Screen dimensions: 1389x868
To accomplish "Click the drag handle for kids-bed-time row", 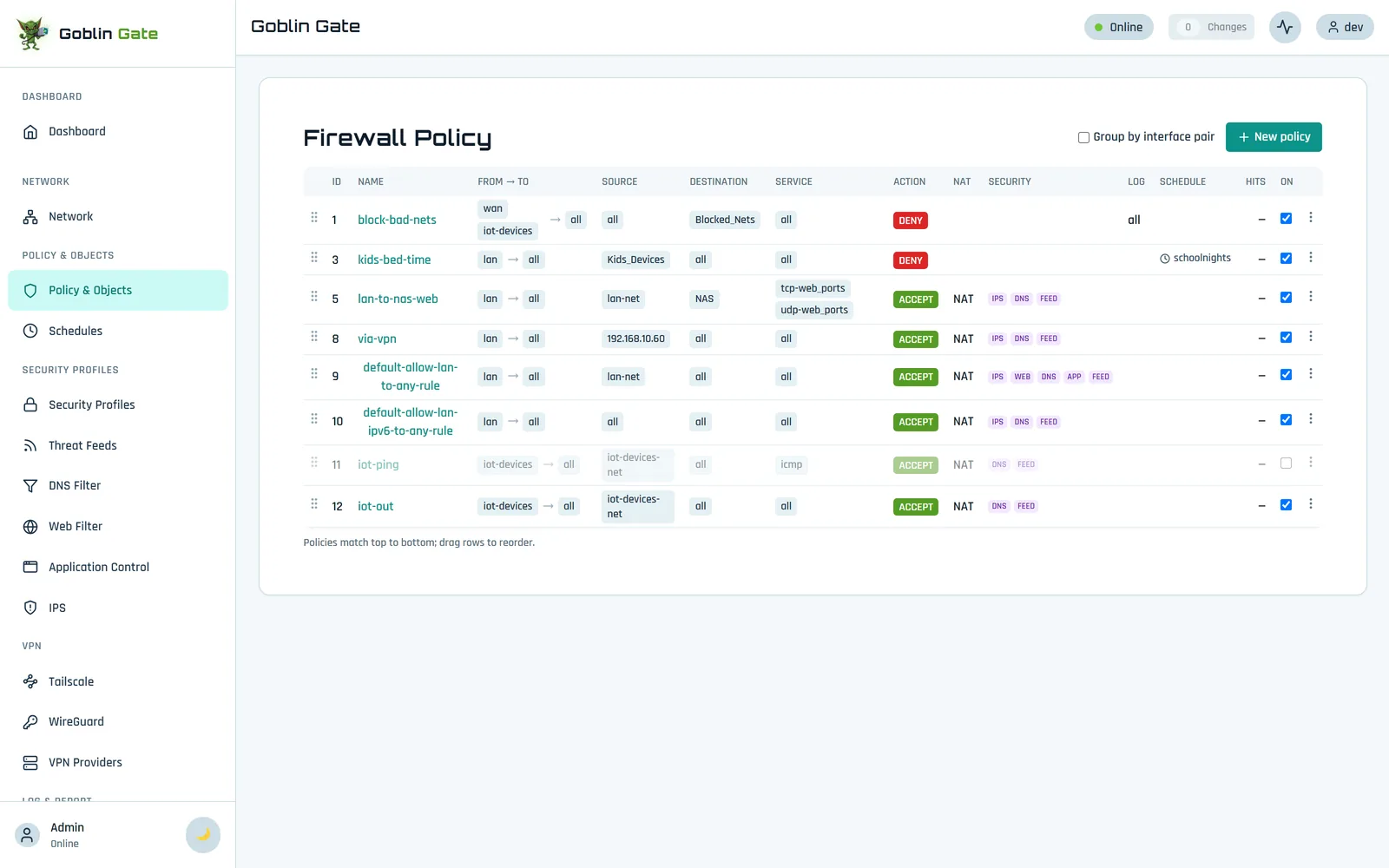I will tap(314, 258).
